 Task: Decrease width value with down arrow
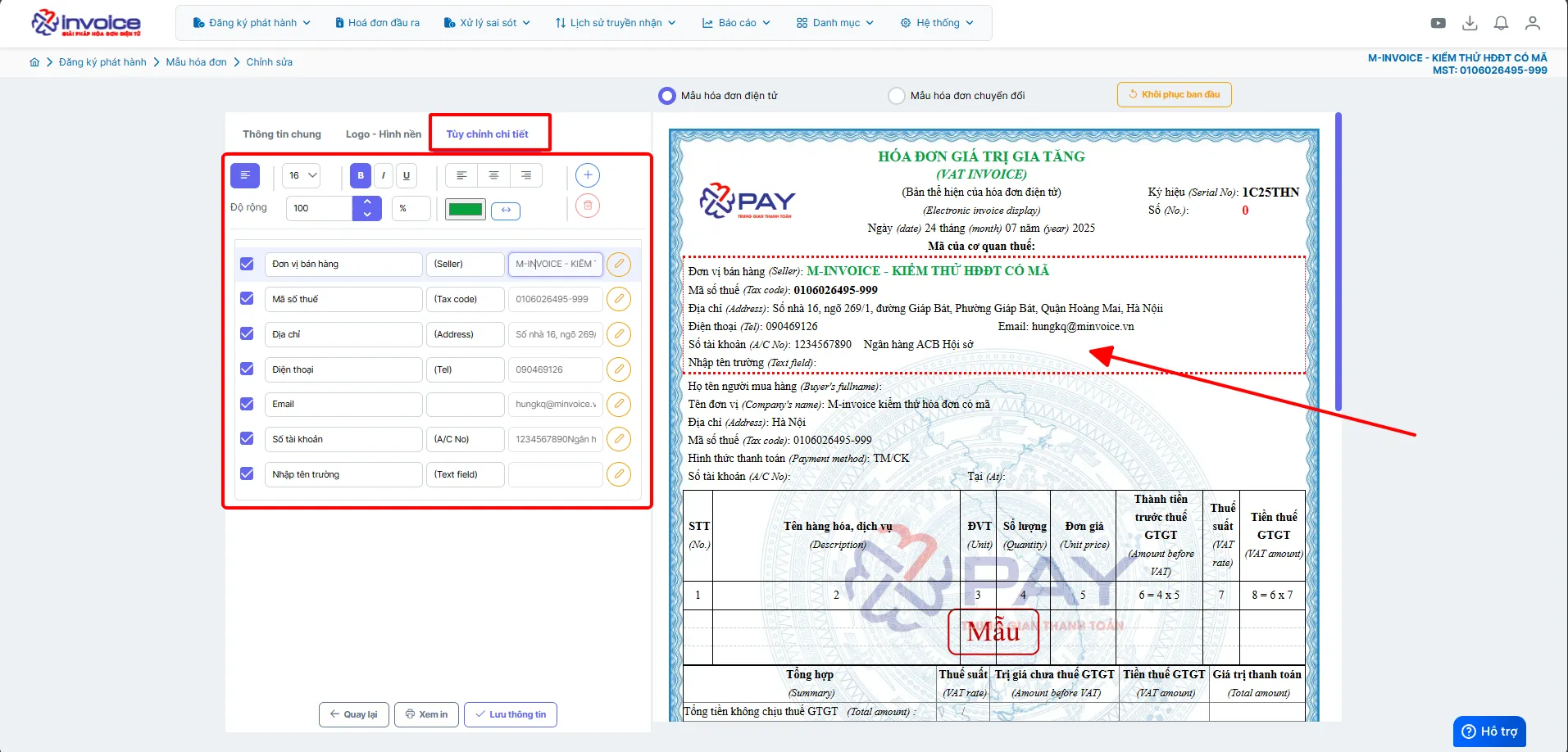(367, 215)
